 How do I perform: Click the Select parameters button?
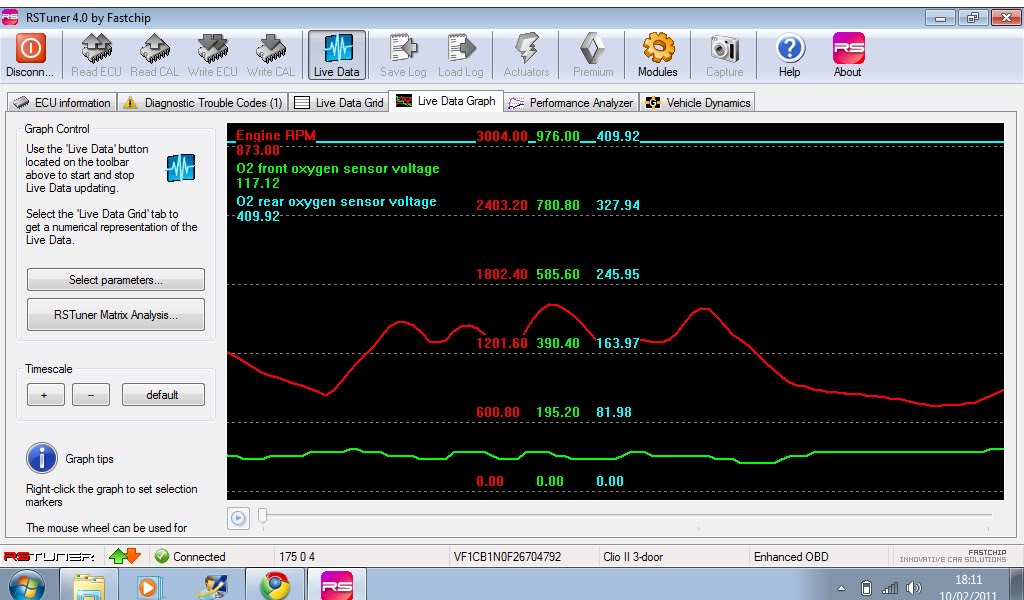coord(116,280)
